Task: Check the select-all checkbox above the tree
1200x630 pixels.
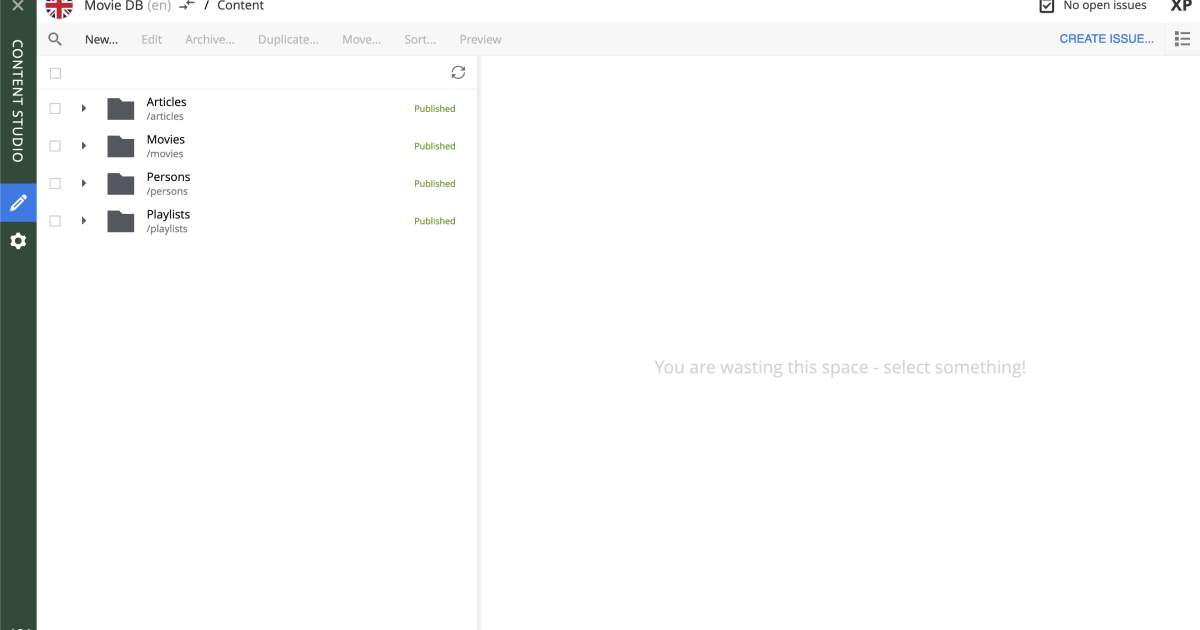Action: coord(55,72)
